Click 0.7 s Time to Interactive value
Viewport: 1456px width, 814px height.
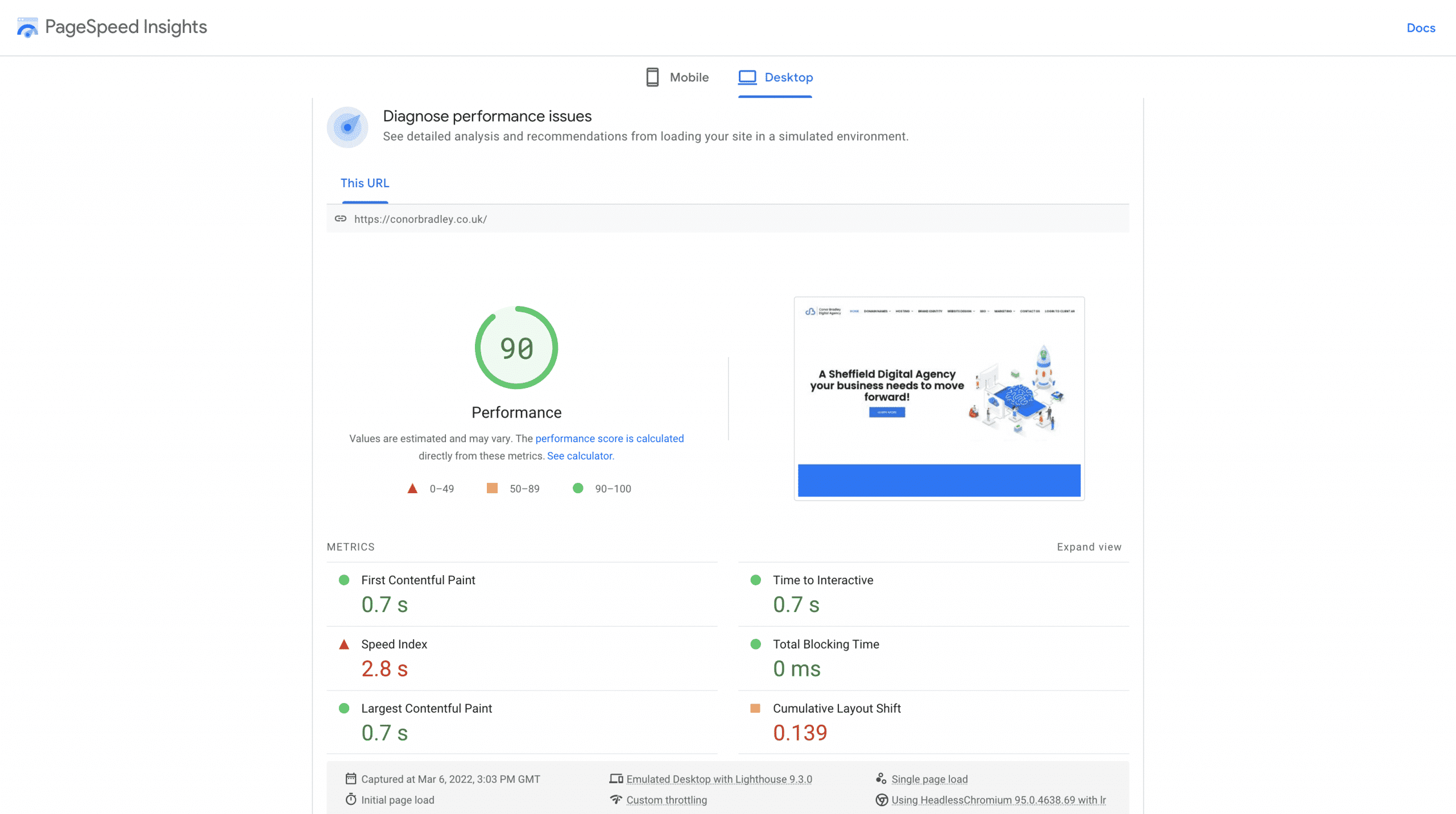pos(796,605)
